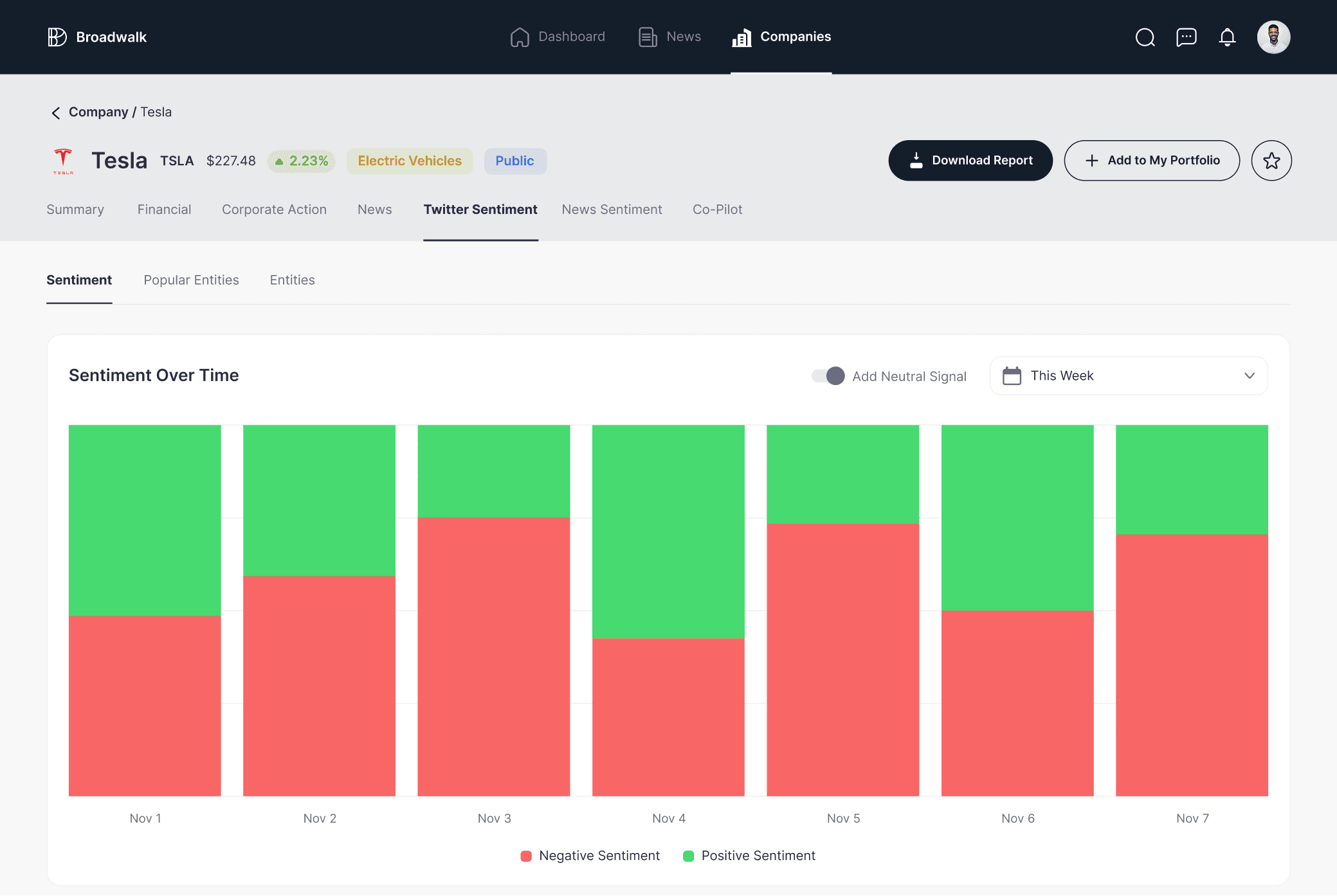Click the 2.23% price change badge
The image size is (1337, 896).
pyautogui.click(x=302, y=161)
